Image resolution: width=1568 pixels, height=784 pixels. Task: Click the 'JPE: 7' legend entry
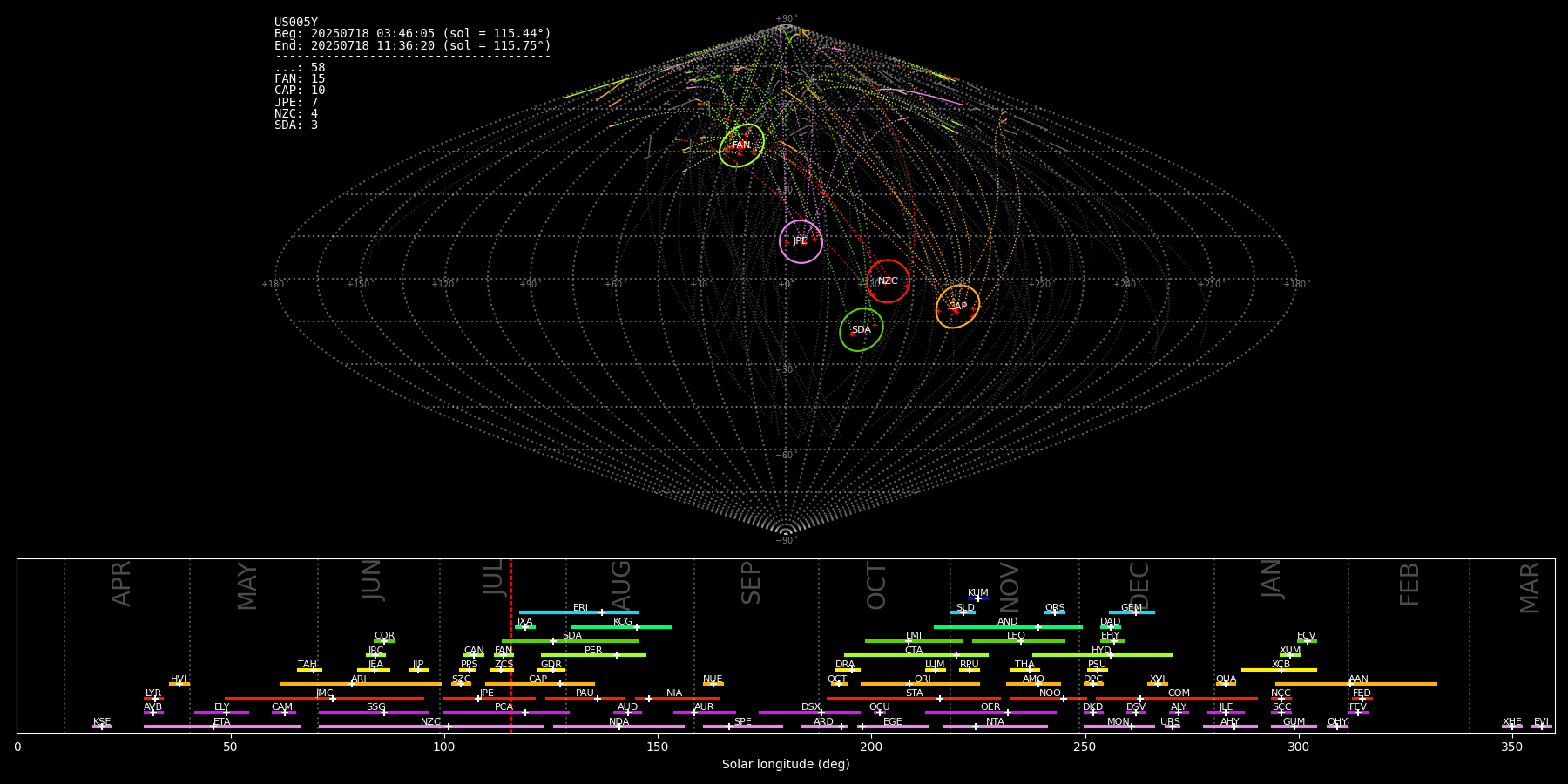point(296,102)
